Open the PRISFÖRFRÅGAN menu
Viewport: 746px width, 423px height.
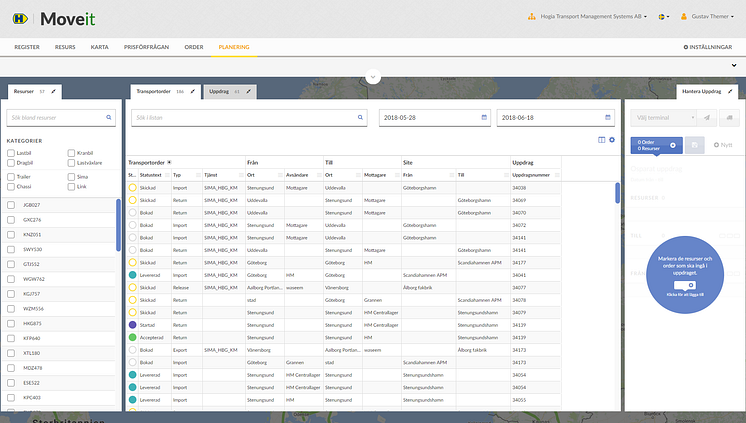(x=147, y=47)
